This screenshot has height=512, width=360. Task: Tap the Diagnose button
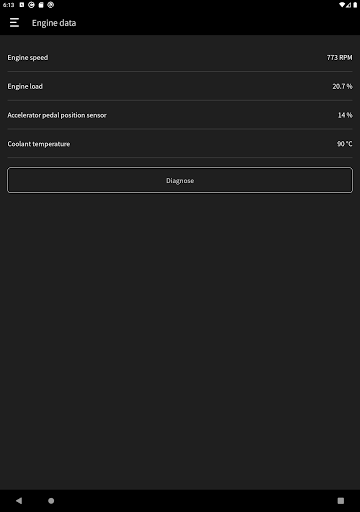pos(180,180)
